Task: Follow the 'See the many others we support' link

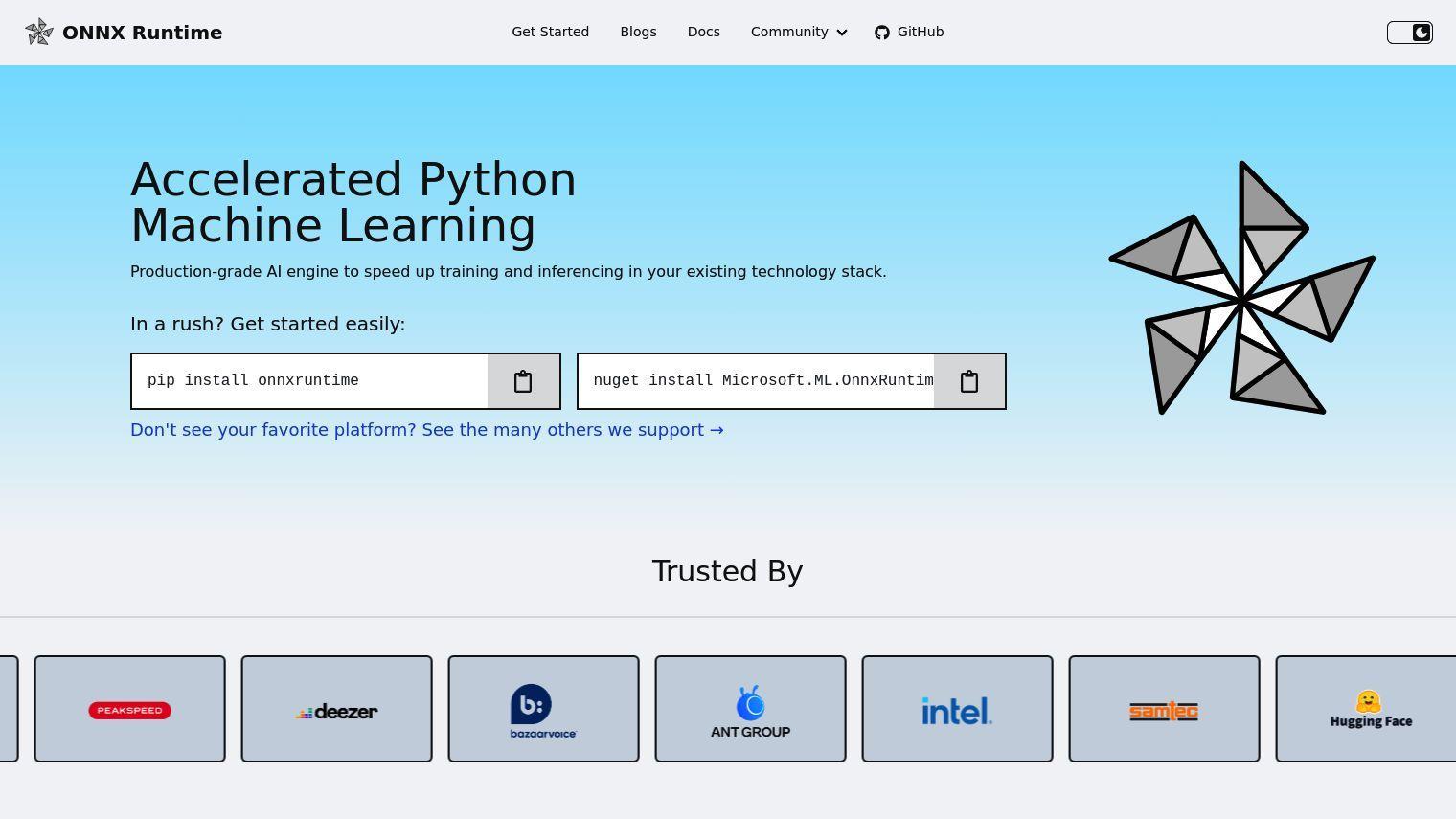Action: click(x=427, y=430)
